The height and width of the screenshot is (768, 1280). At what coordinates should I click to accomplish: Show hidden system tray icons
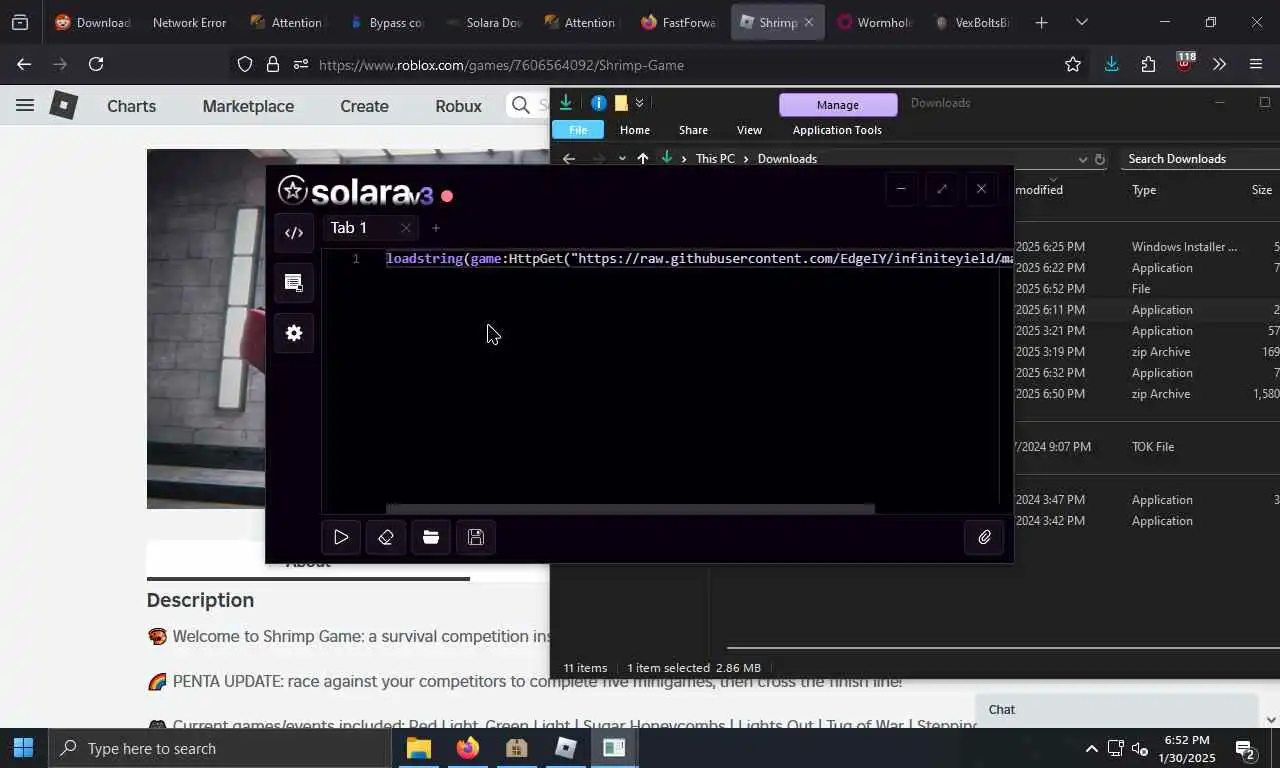(1091, 748)
